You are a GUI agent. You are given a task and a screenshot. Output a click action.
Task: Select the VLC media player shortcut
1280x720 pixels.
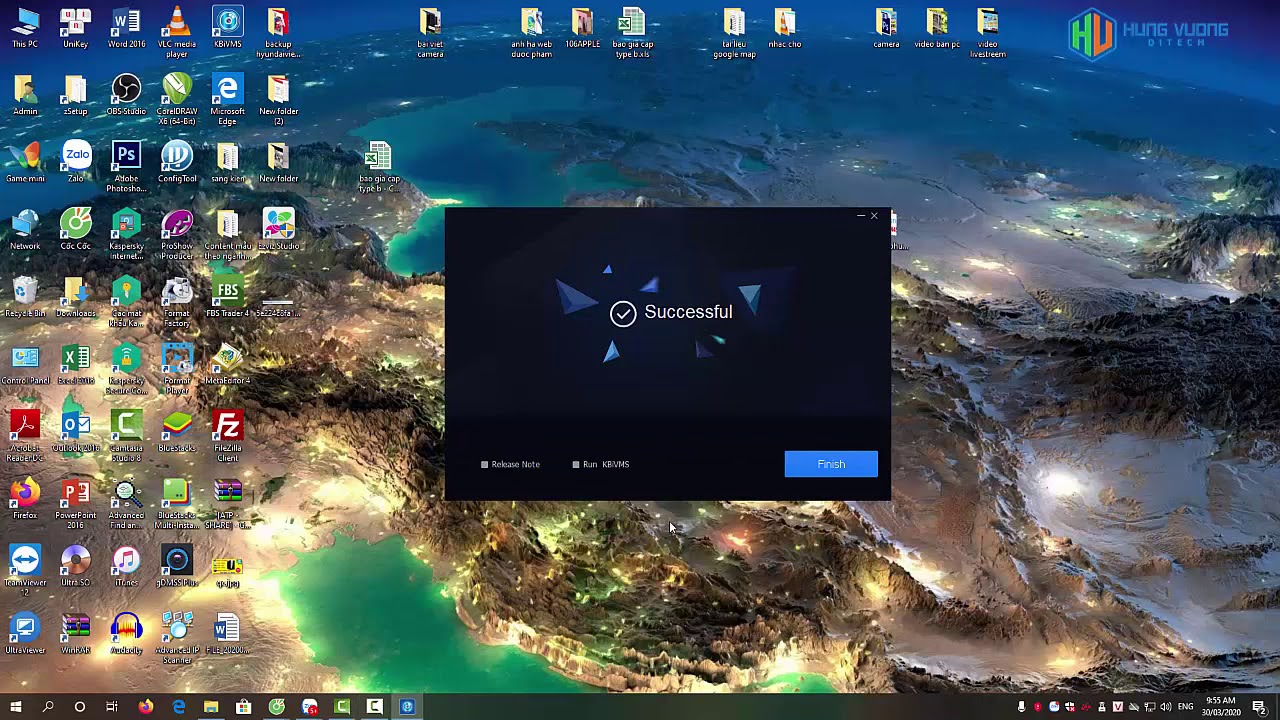coord(177,32)
